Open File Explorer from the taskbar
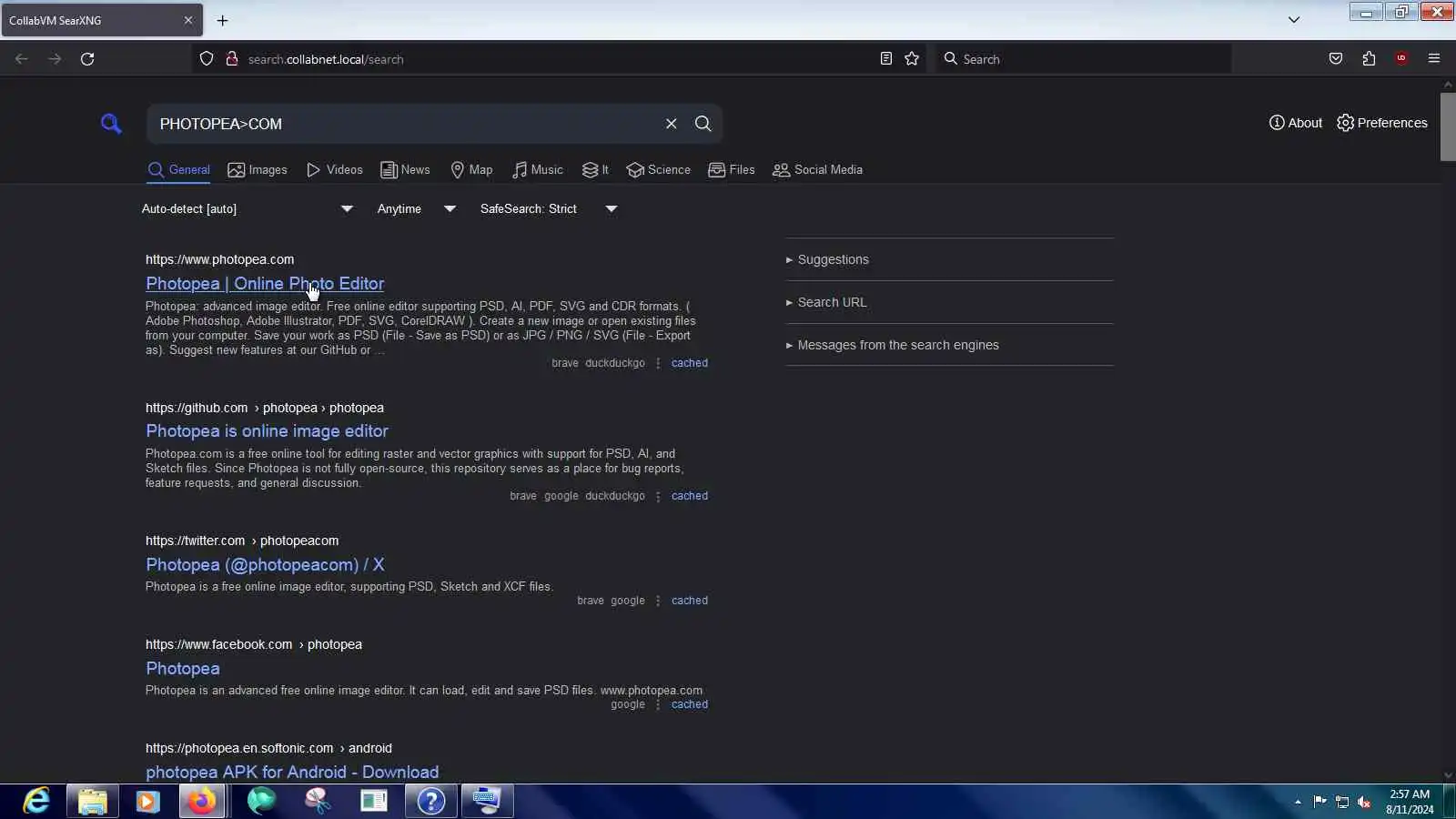Viewport: 1456px width, 819px height. coord(93,801)
